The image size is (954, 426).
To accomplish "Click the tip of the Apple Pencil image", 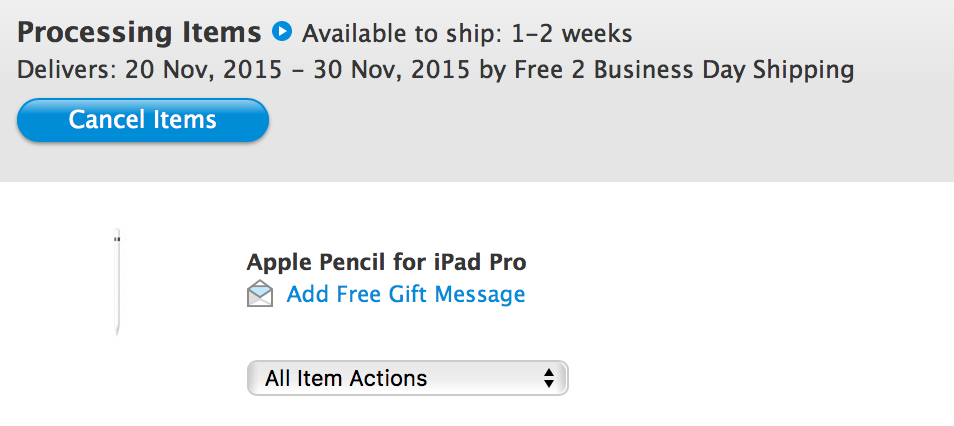I will pos(117,328).
